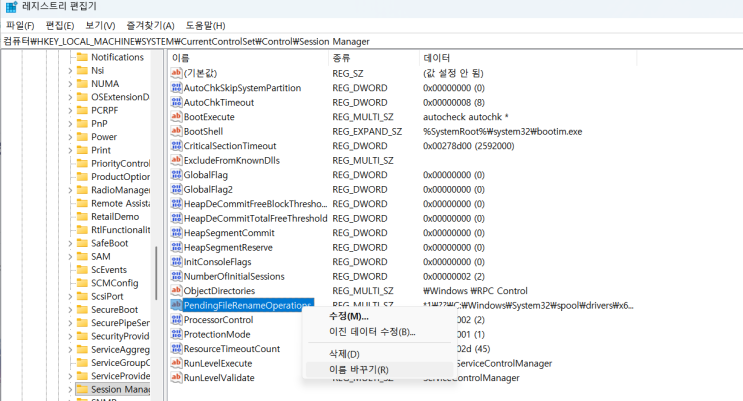Open the 보기(V) menu
Viewport: 743px width, 401px height.
[x=100, y=26]
